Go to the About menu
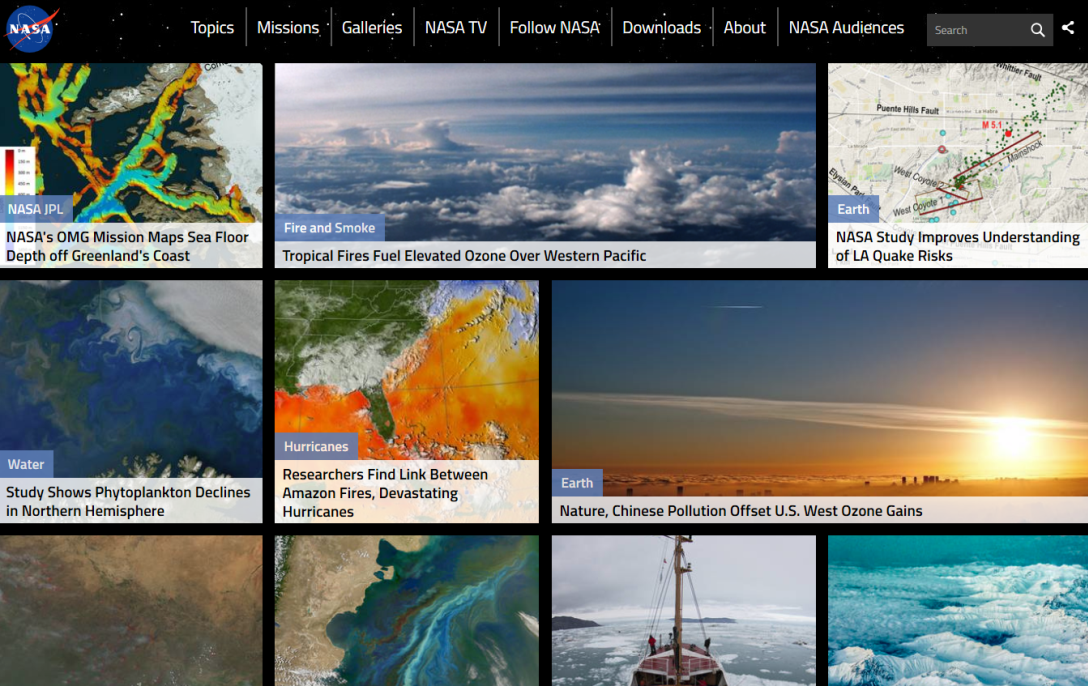Screen dimensions: 1088x686 [x=744, y=28]
